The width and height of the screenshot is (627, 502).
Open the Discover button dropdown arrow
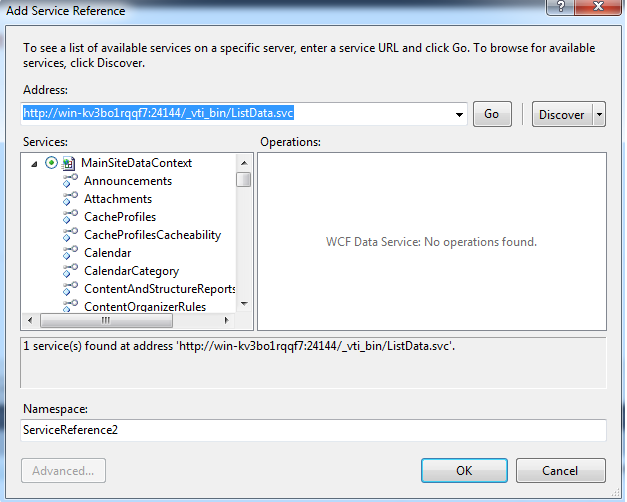pos(599,114)
